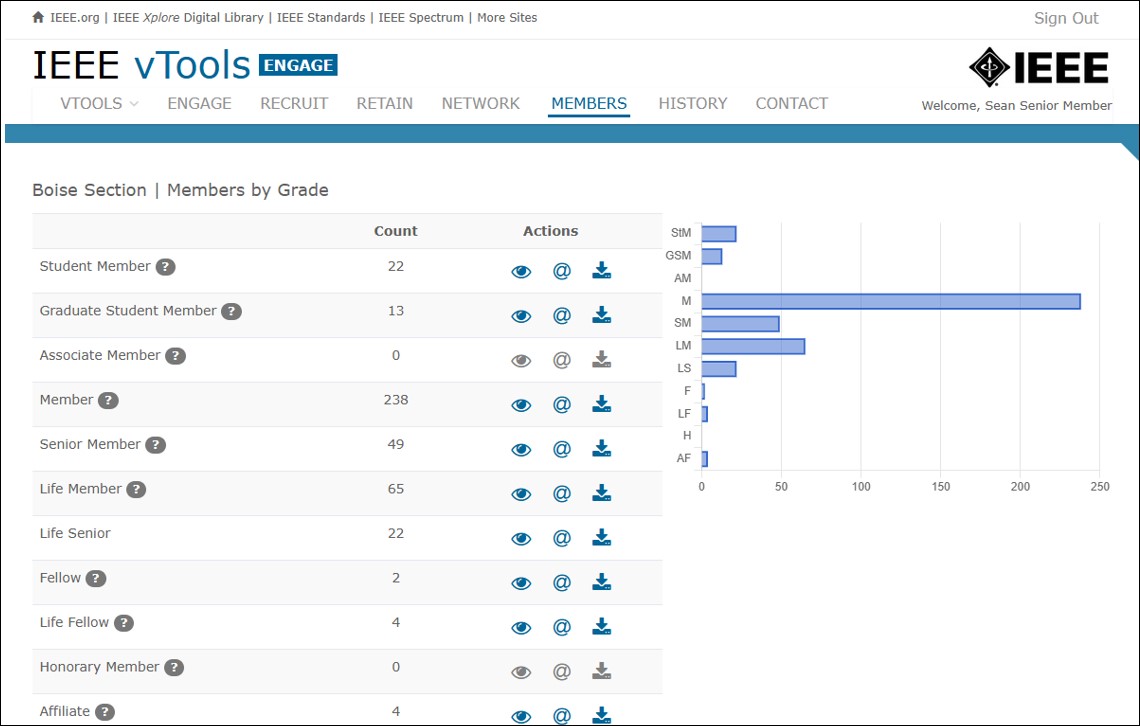Open help for Affiliate grade

pyautogui.click(x=105, y=711)
